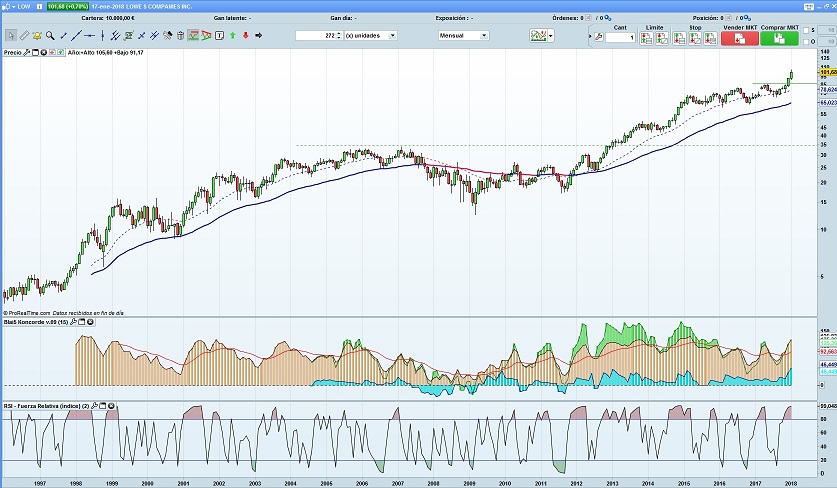Click the Cant order quantity field

click(x=620, y=37)
